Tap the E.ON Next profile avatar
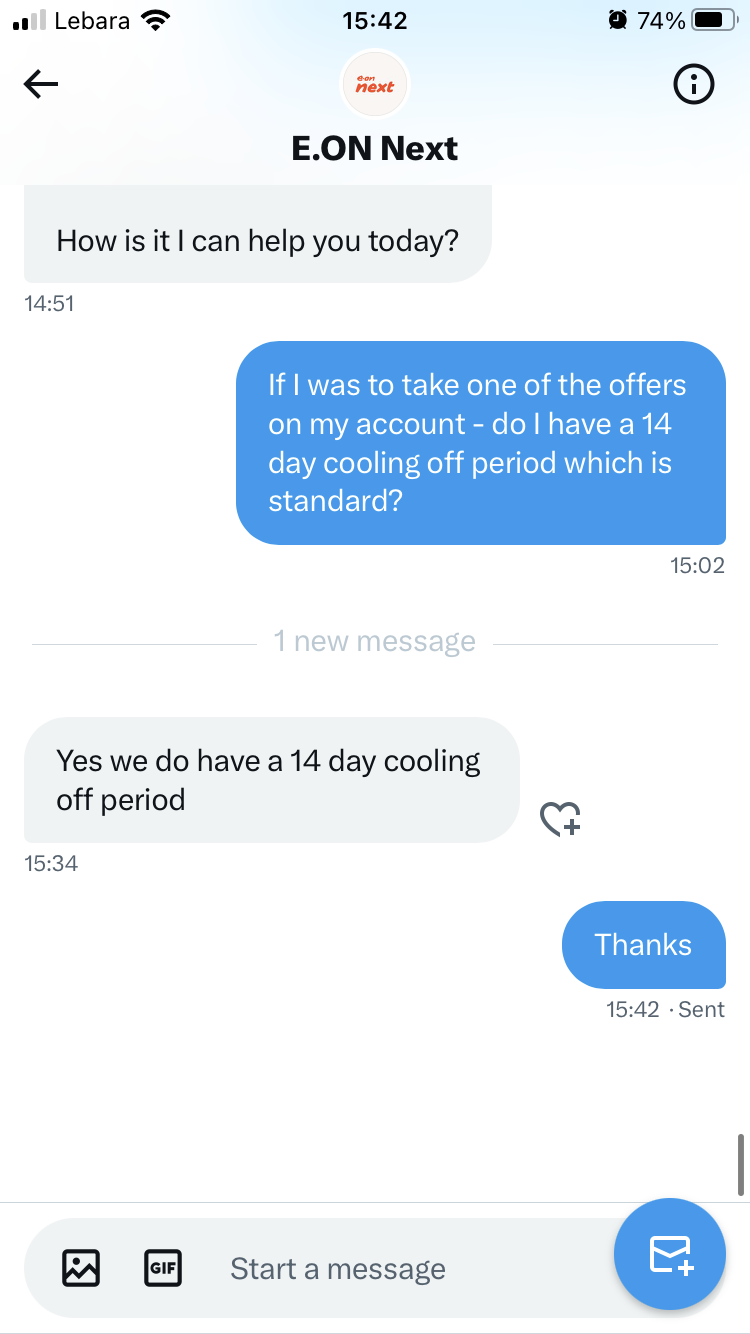 tap(375, 85)
